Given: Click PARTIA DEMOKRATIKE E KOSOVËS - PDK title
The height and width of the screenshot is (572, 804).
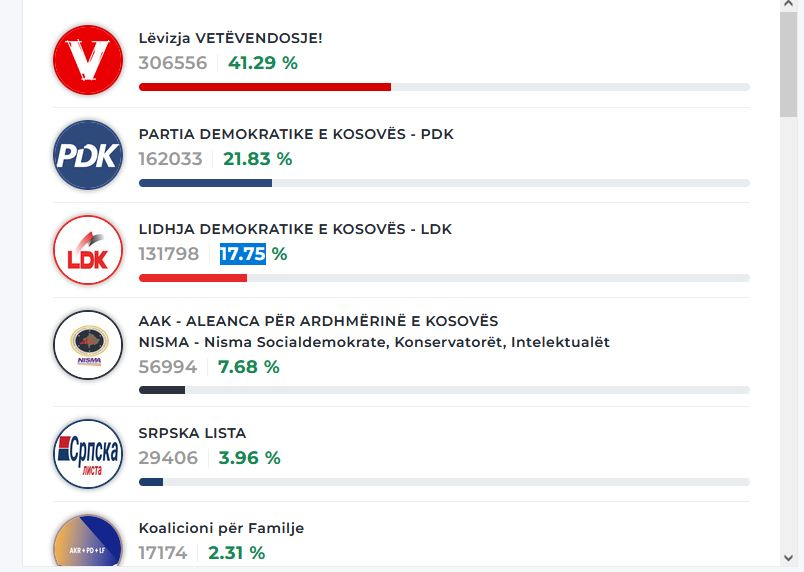Looking at the screenshot, I should click(296, 134).
